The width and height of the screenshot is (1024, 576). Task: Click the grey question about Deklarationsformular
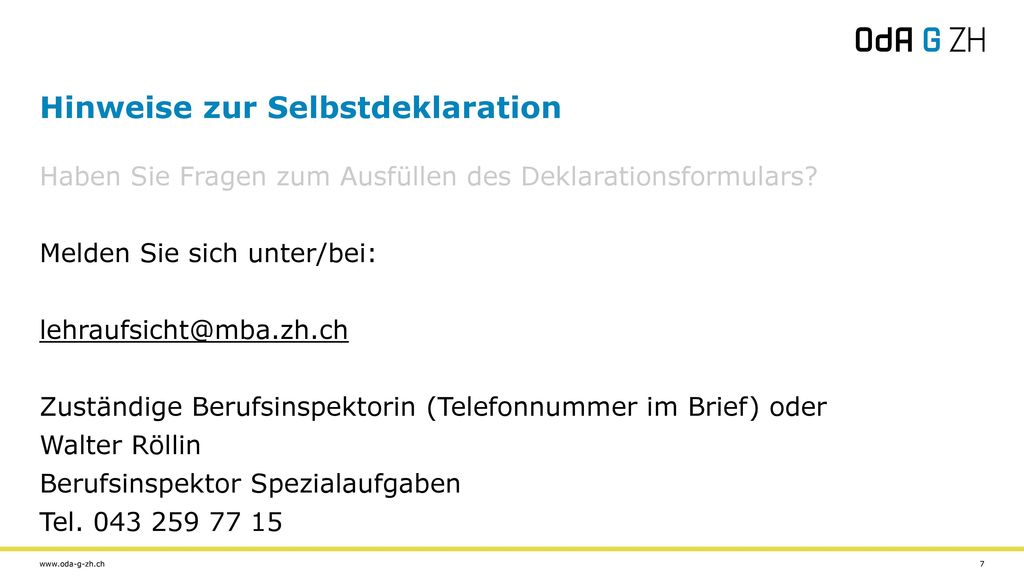point(428,177)
